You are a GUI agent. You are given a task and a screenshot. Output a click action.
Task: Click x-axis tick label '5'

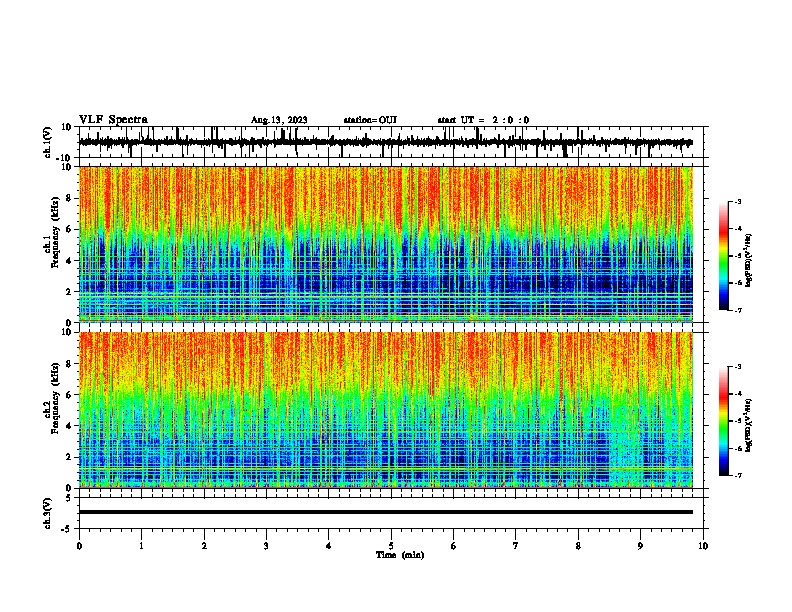point(391,546)
